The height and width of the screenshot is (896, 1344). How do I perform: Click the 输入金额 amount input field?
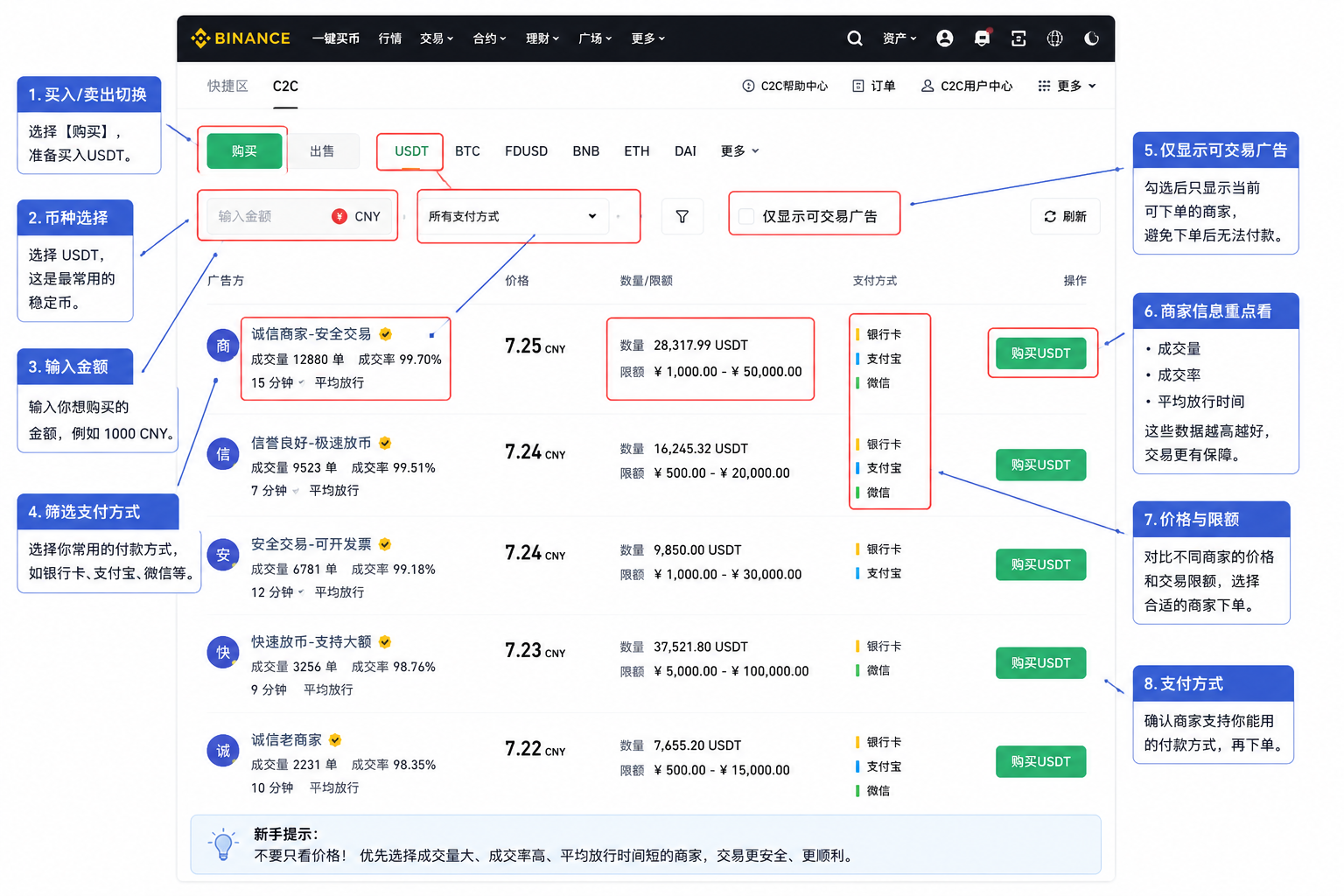299,216
